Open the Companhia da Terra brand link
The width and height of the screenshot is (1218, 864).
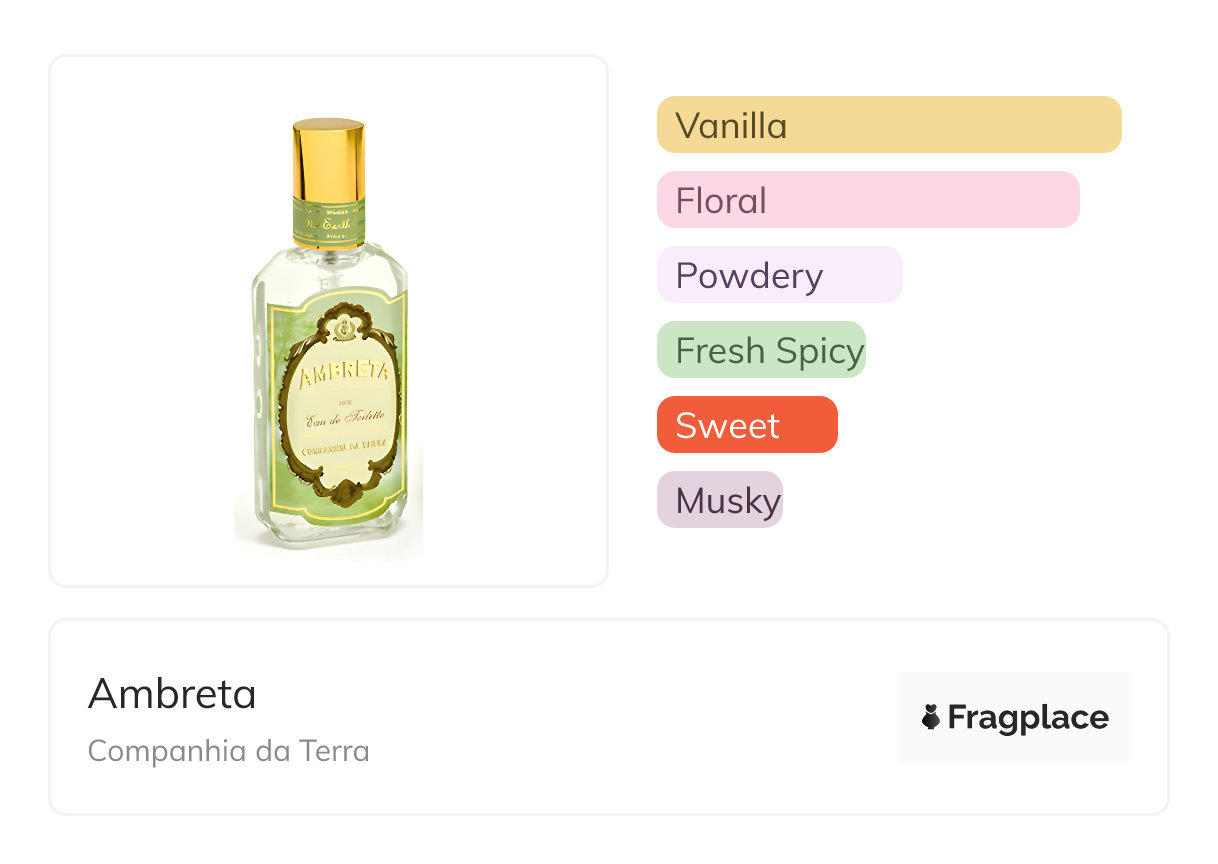click(x=229, y=750)
